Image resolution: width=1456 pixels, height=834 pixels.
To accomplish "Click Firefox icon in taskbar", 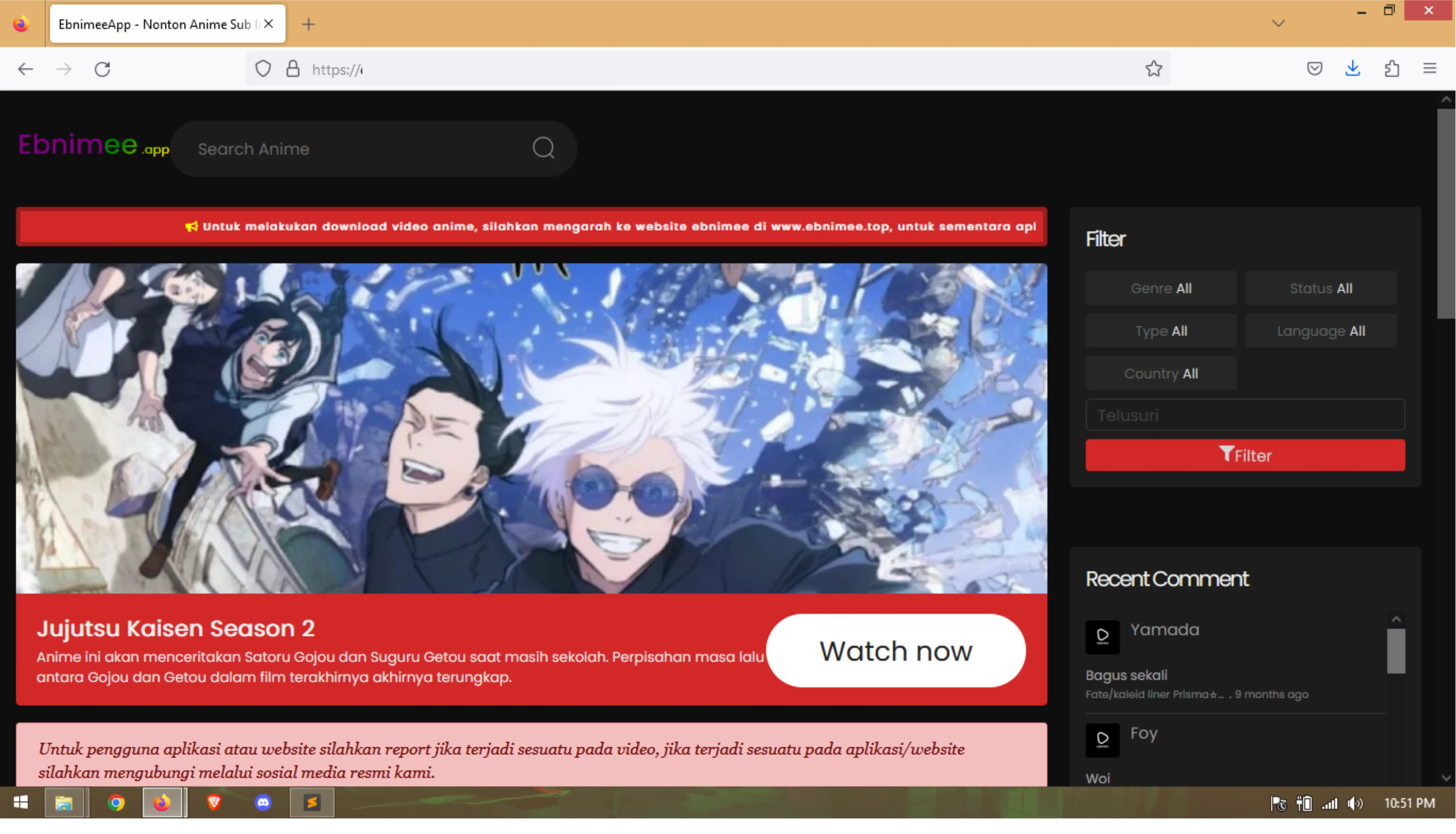I will point(162,803).
